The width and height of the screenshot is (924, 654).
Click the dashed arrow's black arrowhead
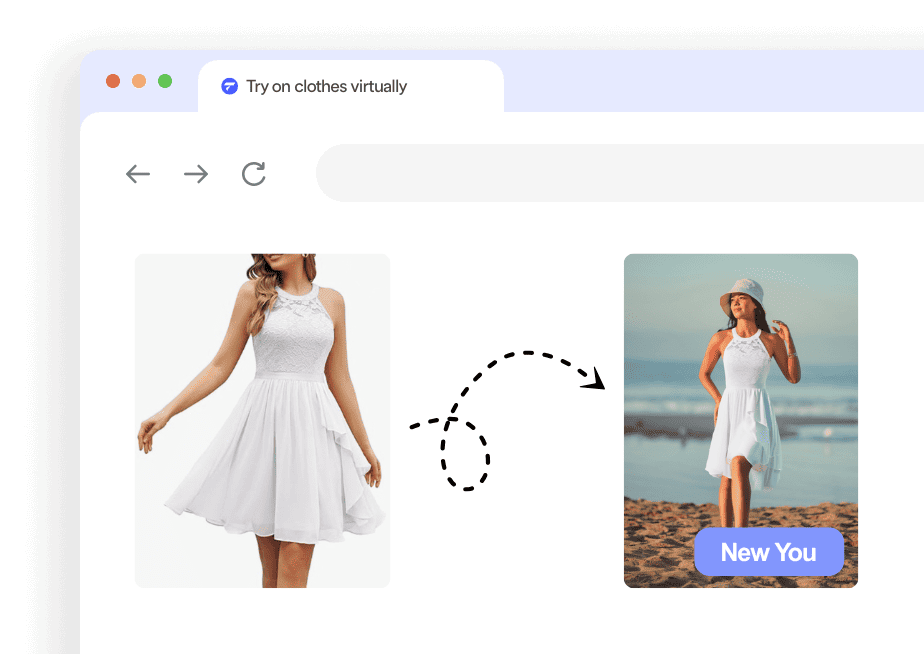tap(597, 378)
